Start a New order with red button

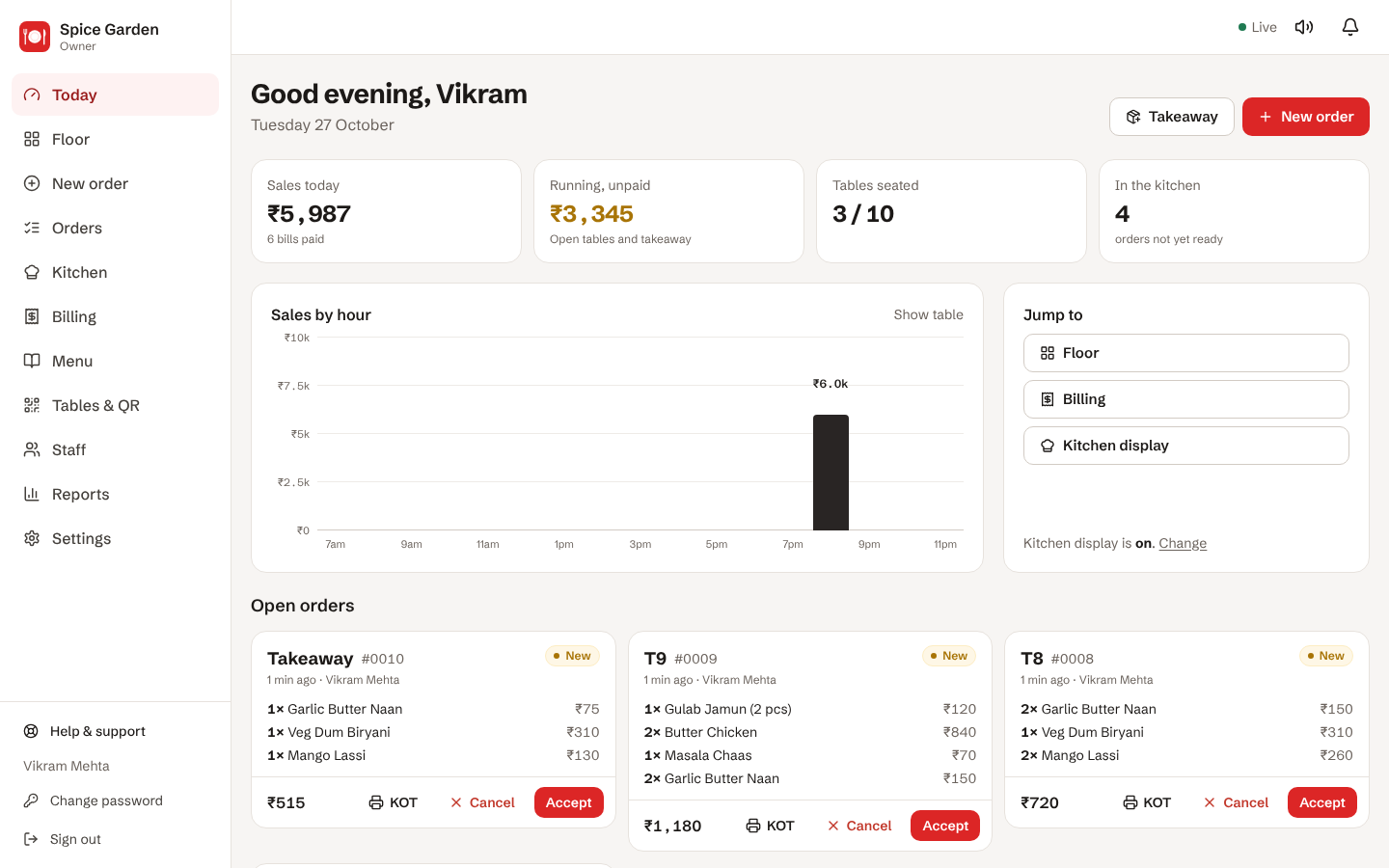[x=1306, y=117]
